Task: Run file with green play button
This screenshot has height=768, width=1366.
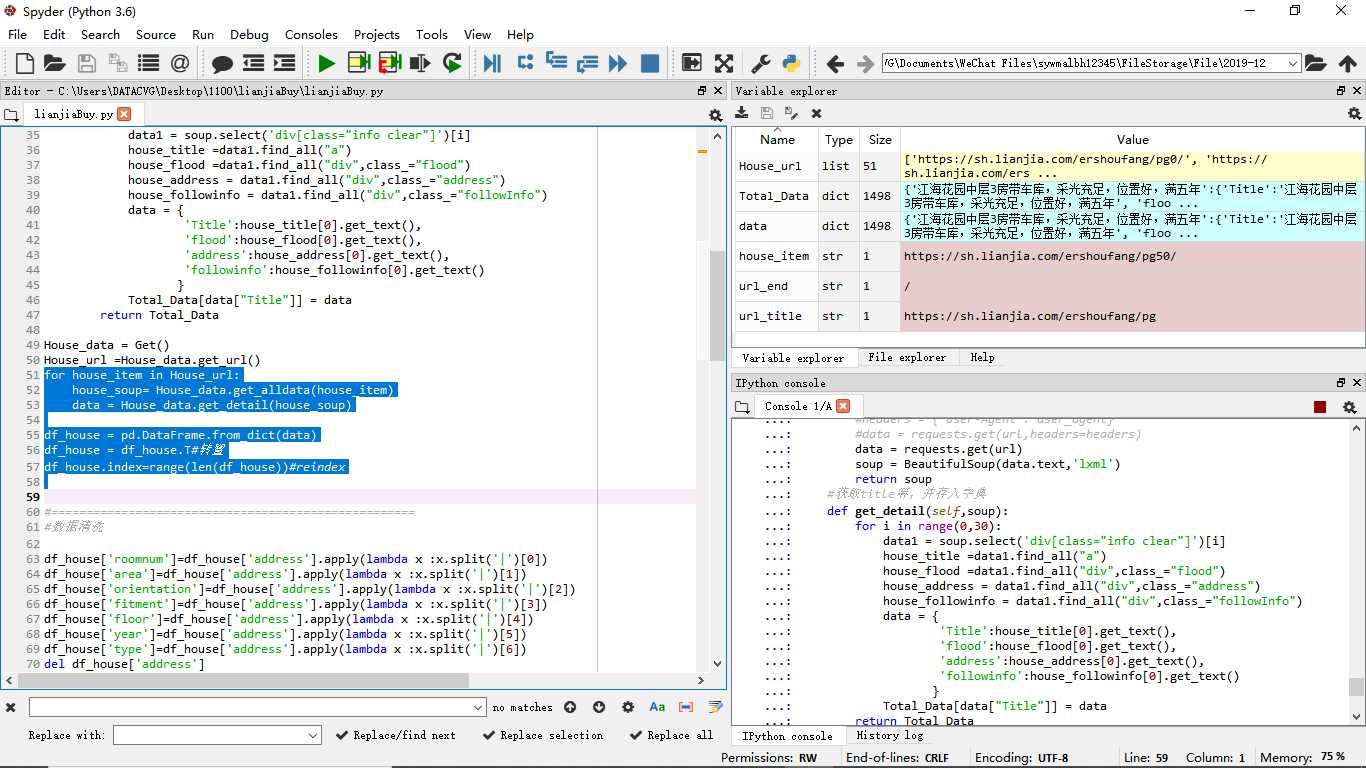Action: coord(326,63)
